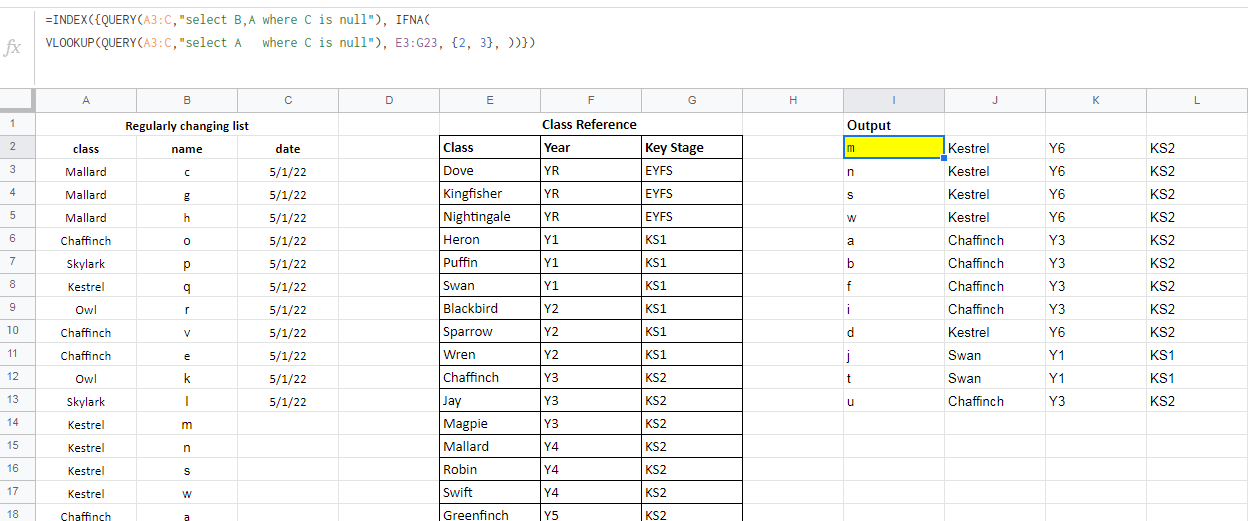Click 'YR' in the Kingfisher row
Image resolution: width=1248 pixels, height=521 pixels.
[x=591, y=193]
